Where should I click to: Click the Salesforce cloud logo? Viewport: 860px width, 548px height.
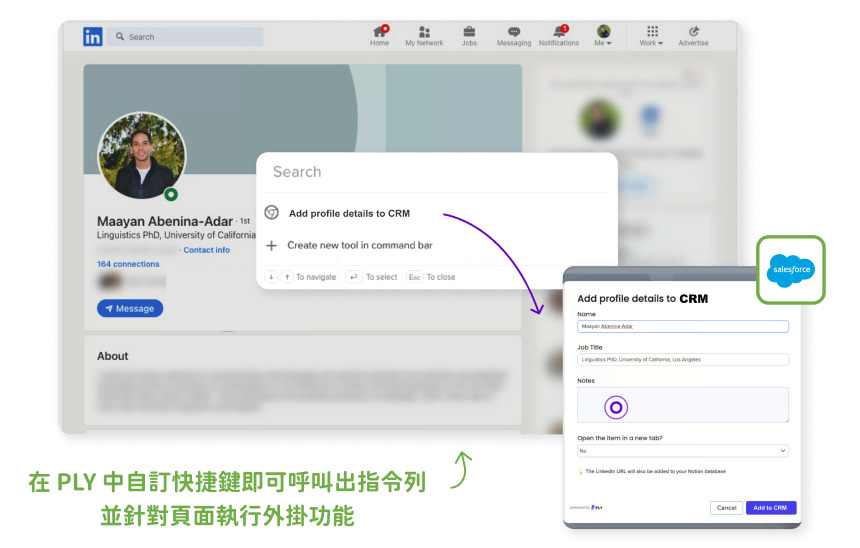pyautogui.click(x=790, y=269)
